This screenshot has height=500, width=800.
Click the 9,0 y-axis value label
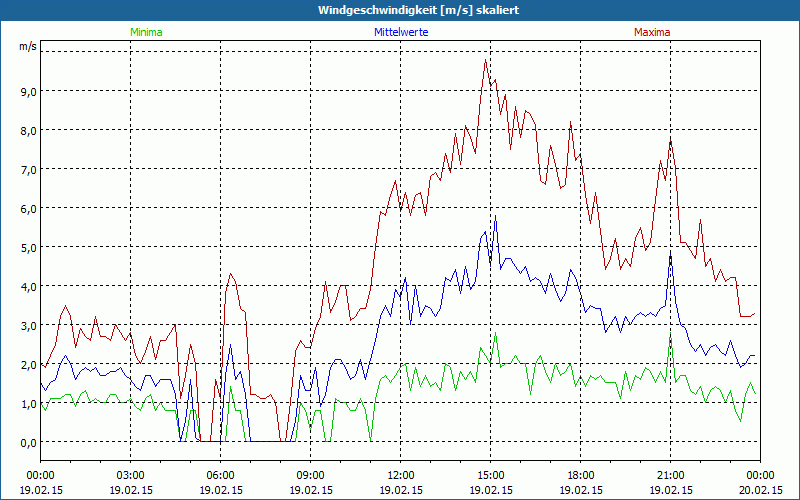click(27, 91)
